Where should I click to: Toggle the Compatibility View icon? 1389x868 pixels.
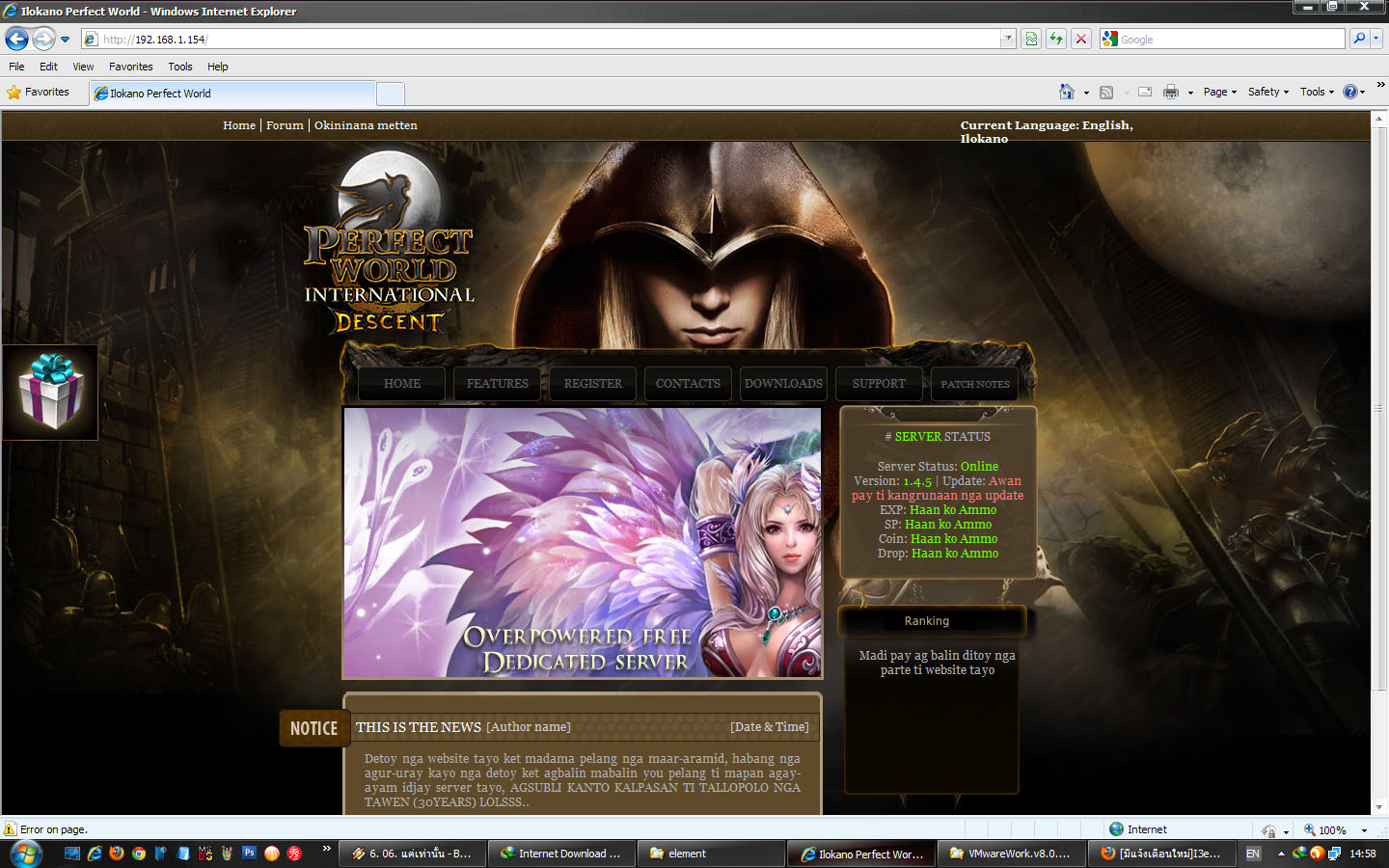click(x=1031, y=40)
